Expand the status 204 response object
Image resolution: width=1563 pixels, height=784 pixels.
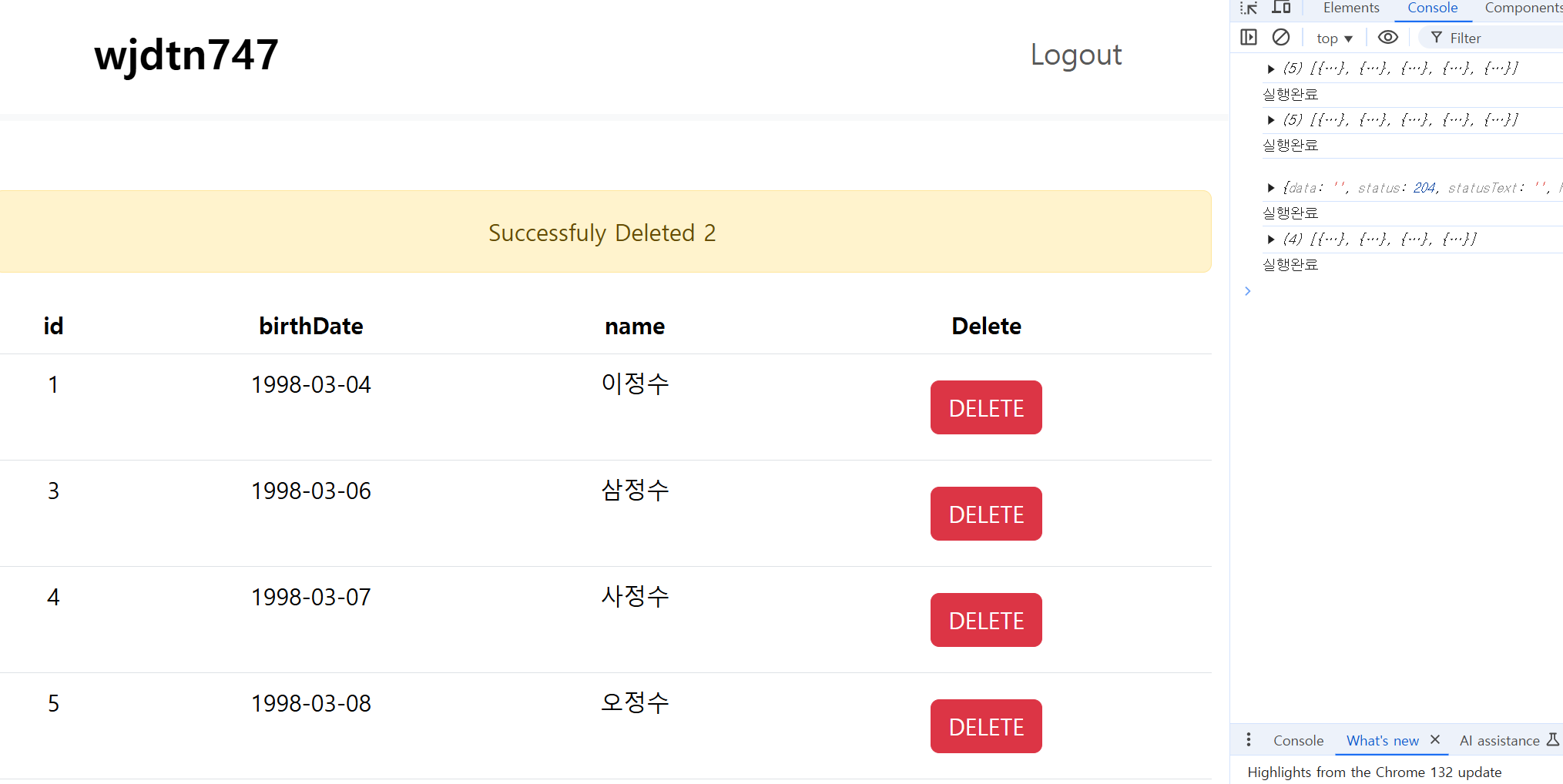1271,188
